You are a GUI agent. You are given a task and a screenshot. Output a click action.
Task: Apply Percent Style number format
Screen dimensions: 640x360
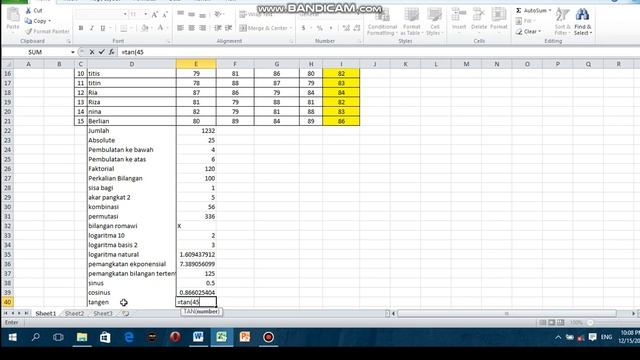point(320,28)
